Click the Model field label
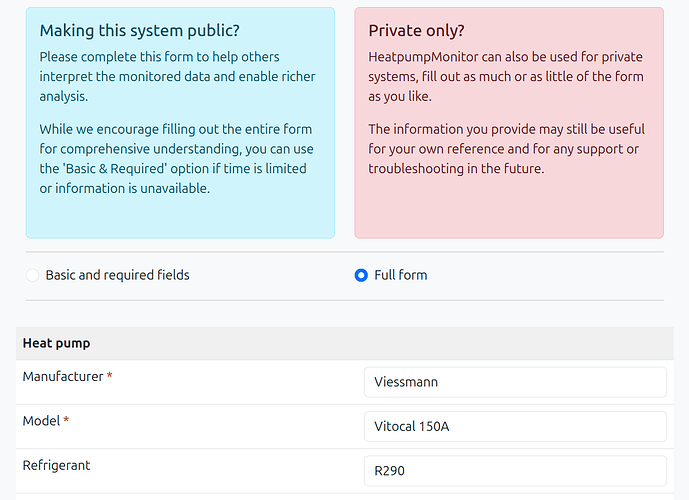The height and width of the screenshot is (500, 689). [x=41, y=421]
